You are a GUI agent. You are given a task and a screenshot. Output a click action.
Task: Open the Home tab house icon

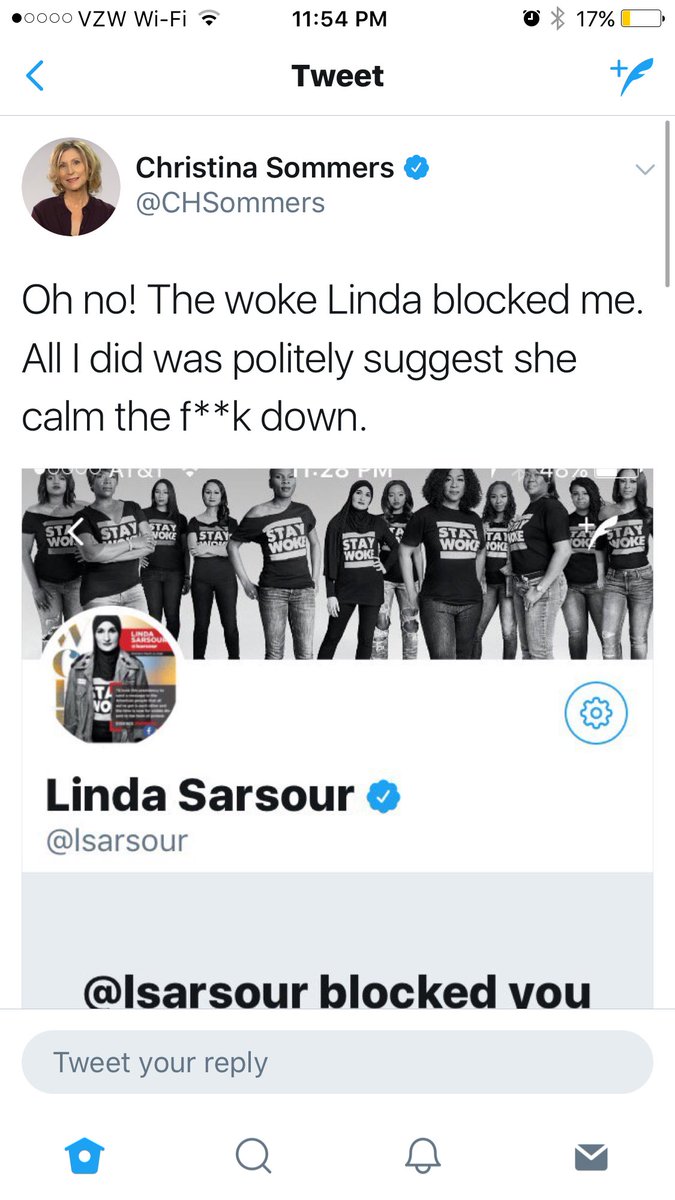coord(83,1156)
